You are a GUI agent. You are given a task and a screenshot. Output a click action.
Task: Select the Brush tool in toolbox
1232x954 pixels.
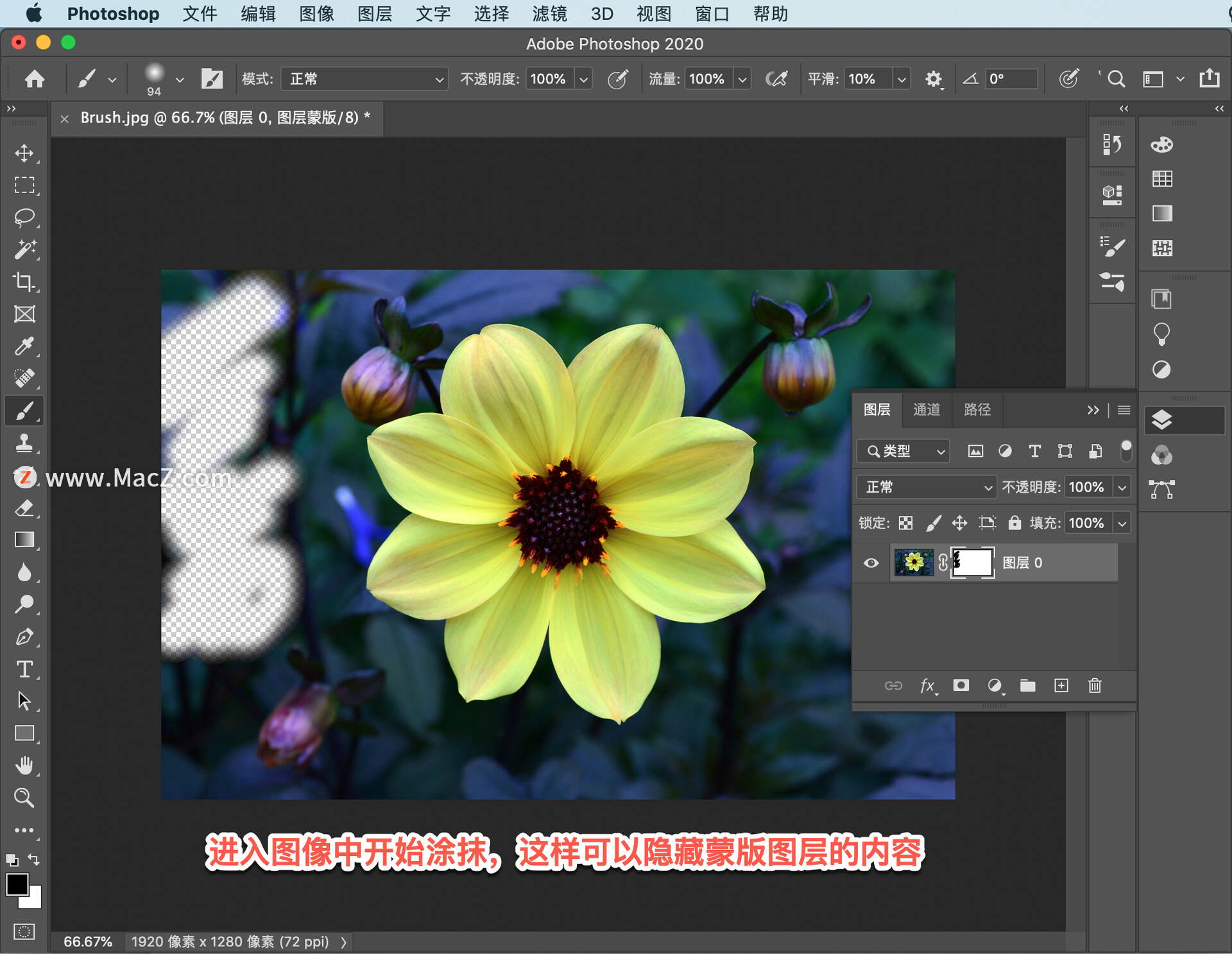click(x=24, y=411)
